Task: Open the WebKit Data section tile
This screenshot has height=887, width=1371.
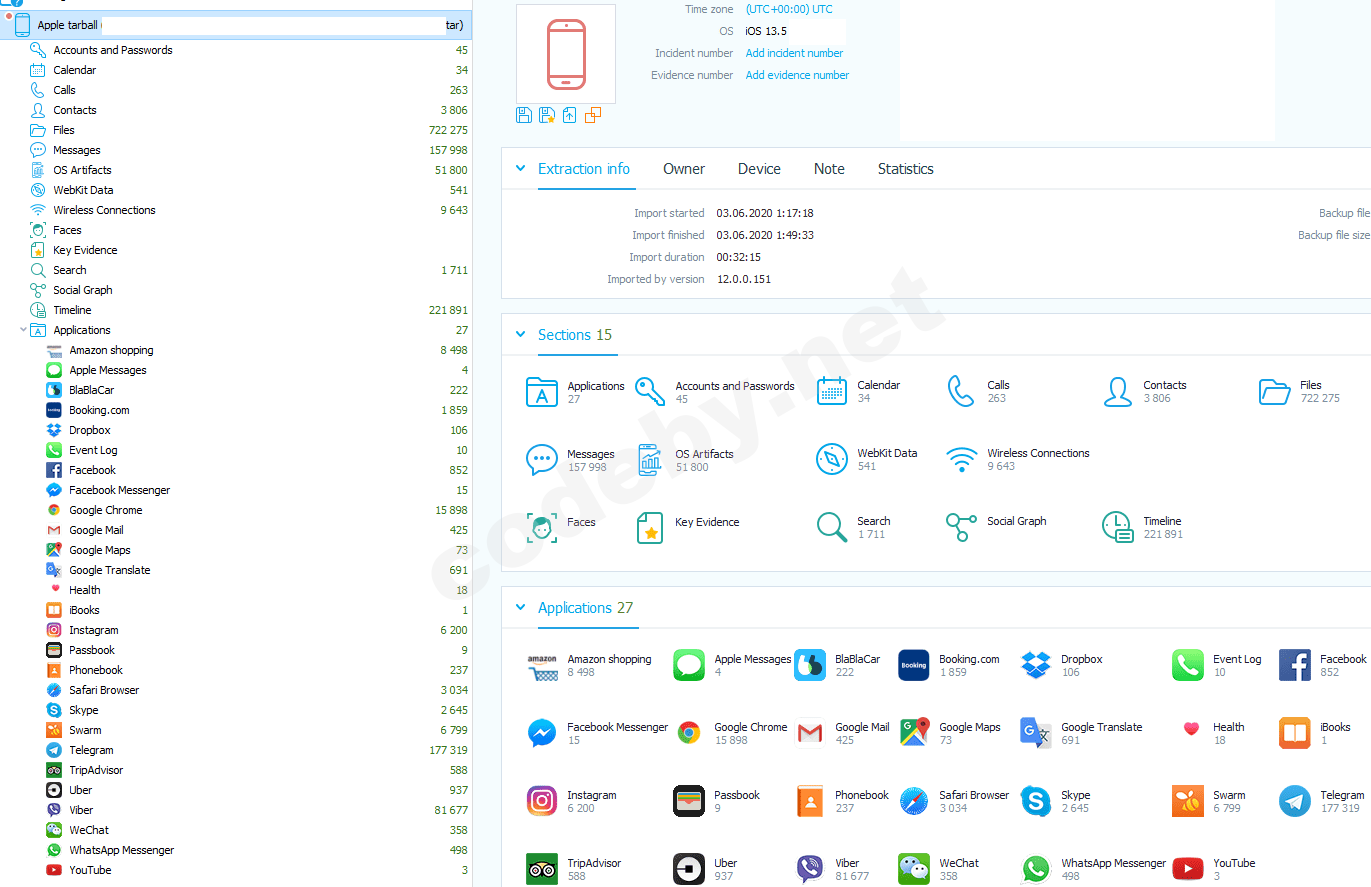Action: pyautogui.click(x=867, y=459)
